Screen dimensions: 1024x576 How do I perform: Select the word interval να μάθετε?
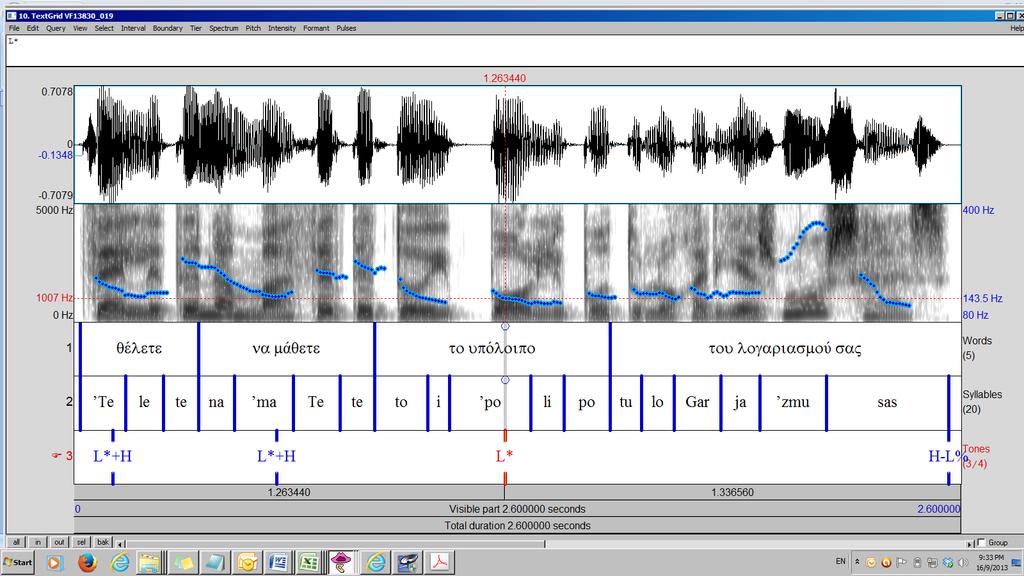click(286, 349)
